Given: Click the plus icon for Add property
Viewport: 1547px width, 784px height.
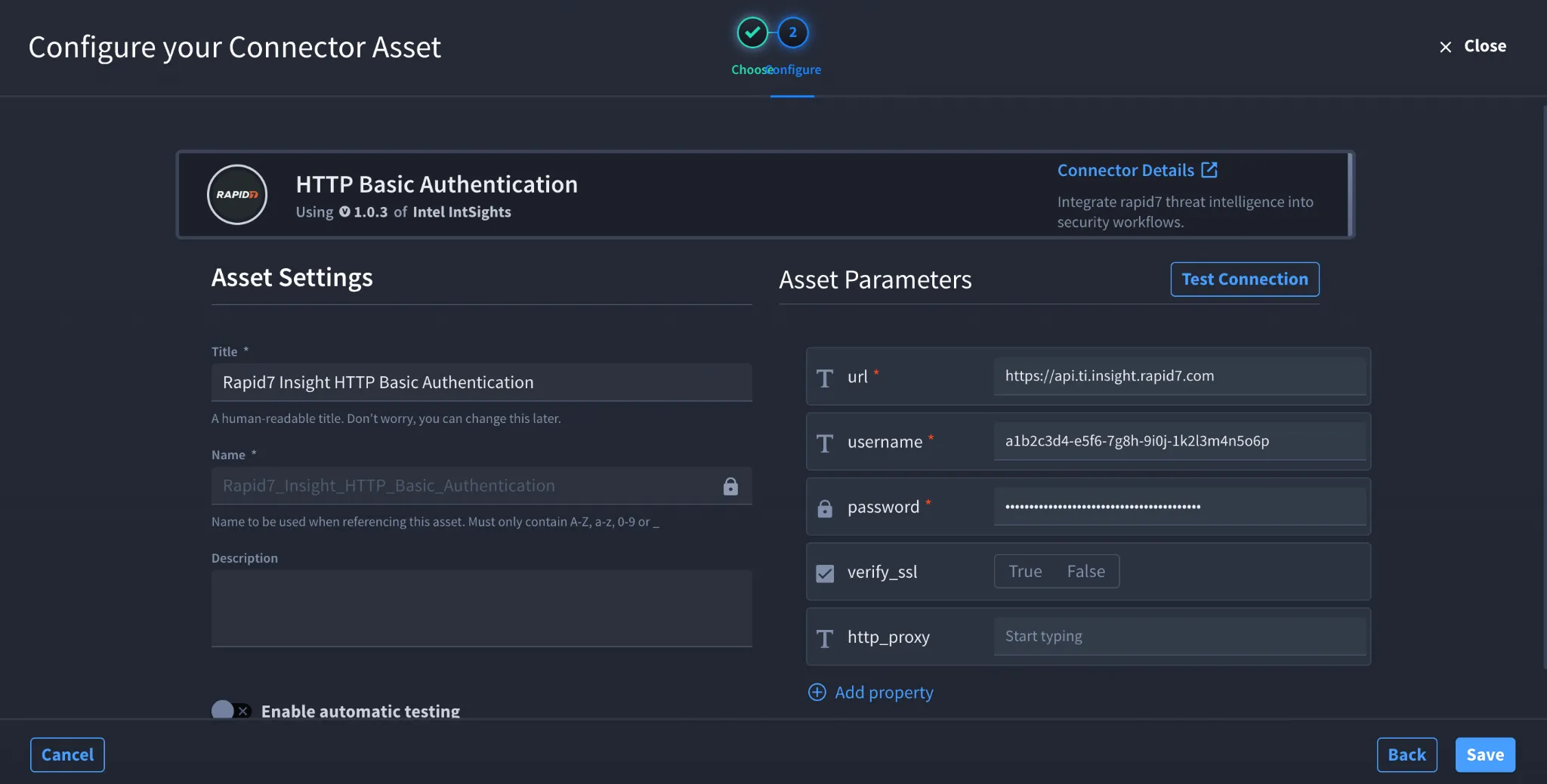Looking at the screenshot, I should coord(817,692).
